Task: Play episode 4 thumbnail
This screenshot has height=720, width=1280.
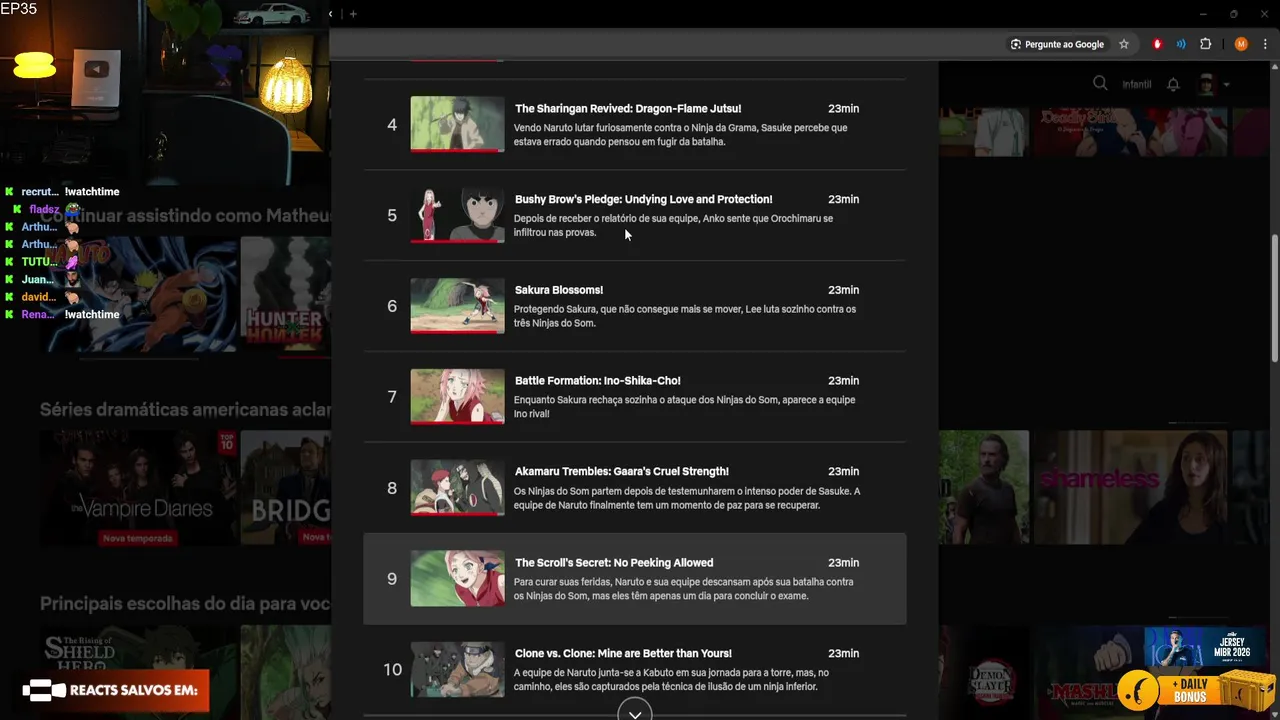Action: click(x=457, y=124)
